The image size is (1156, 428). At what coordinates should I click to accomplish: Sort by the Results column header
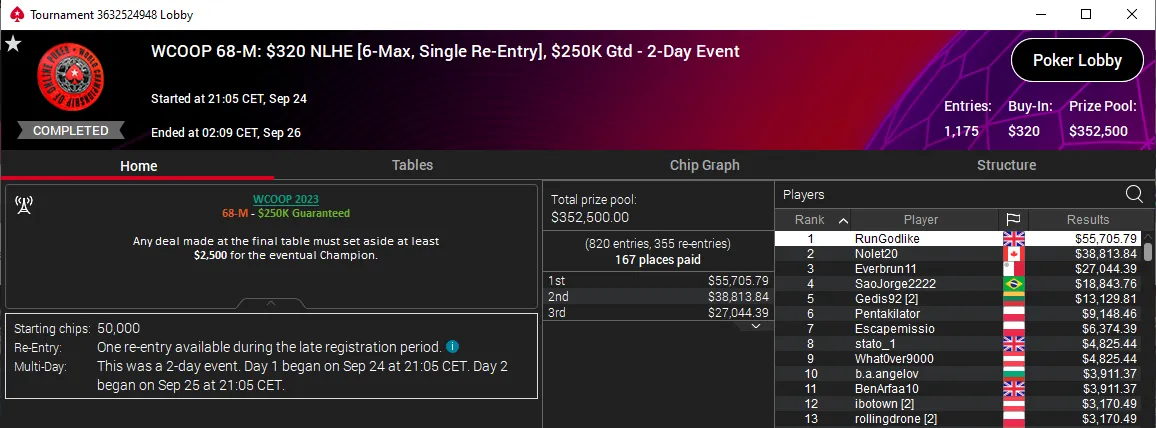(1087, 220)
